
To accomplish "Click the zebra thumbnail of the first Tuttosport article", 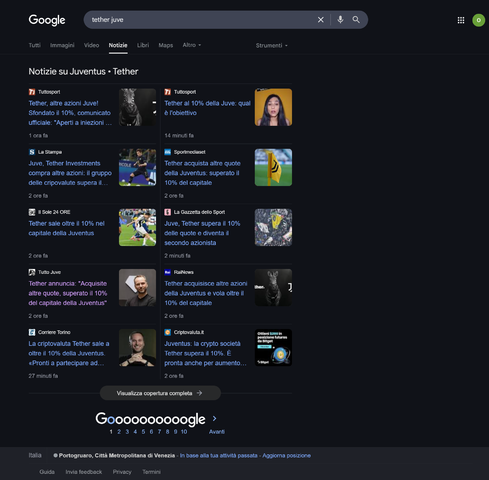I will pyautogui.click(x=137, y=107).
